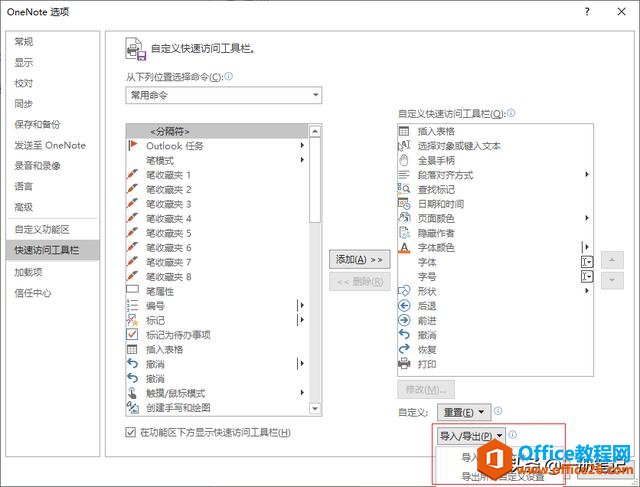640x487 pixels.
Task: Expand the 笔模式 submenu arrow
Action: [x=302, y=160]
